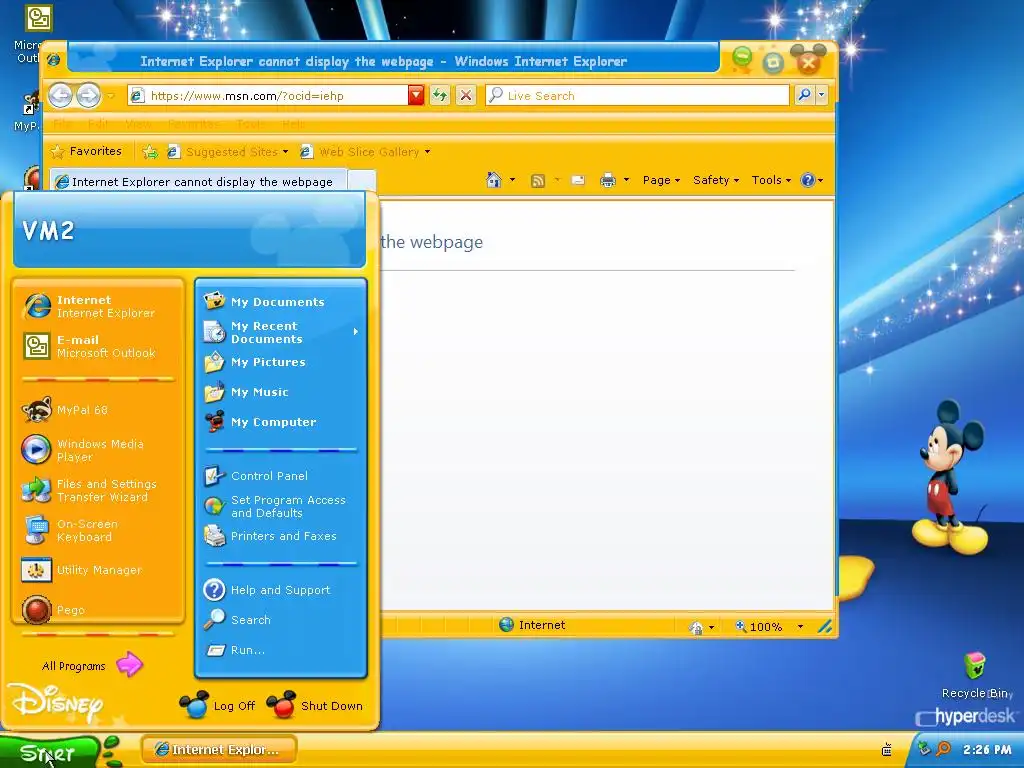Image resolution: width=1024 pixels, height=768 pixels.
Task: Select Search in the Start menu
Action: [281, 620]
